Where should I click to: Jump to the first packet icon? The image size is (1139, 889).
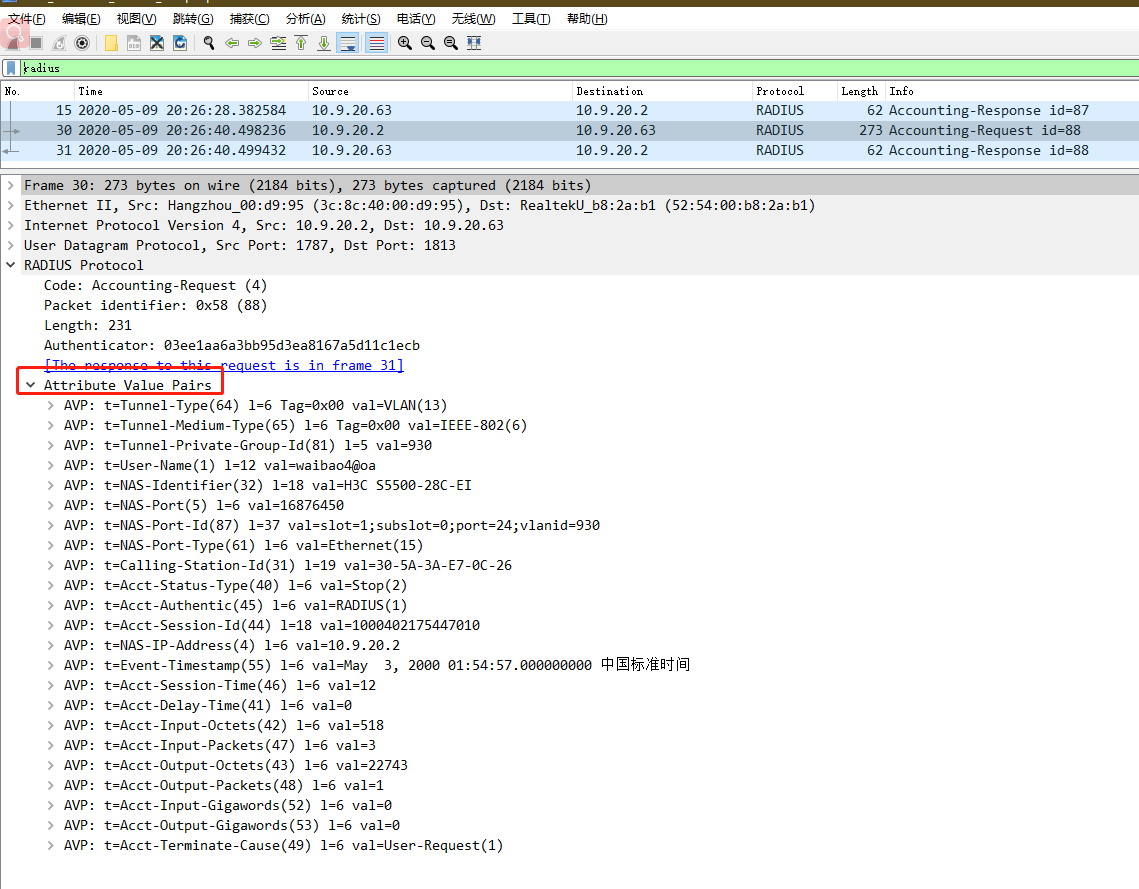pyautogui.click(x=301, y=43)
